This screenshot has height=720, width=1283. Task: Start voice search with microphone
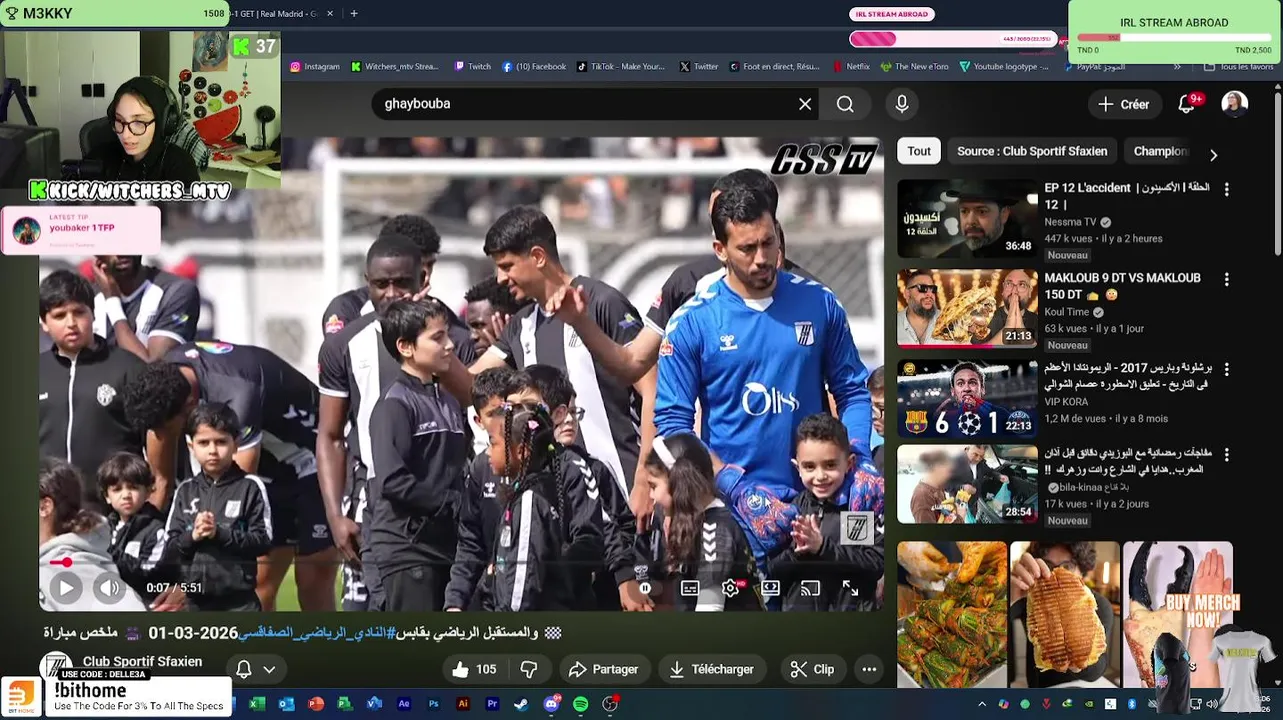coord(902,104)
